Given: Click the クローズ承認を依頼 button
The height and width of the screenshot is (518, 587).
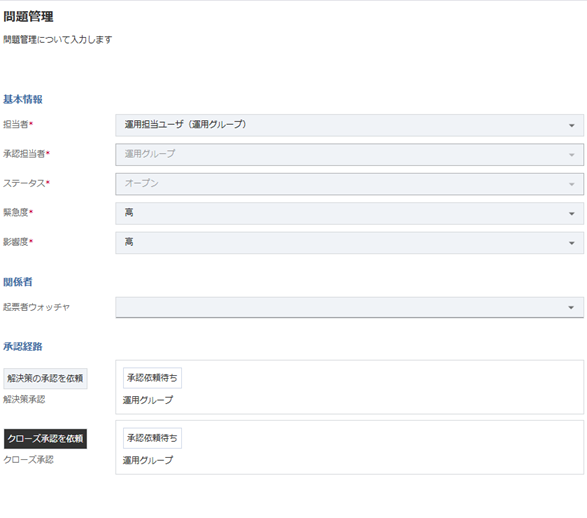Looking at the screenshot, I should point(45,439).
